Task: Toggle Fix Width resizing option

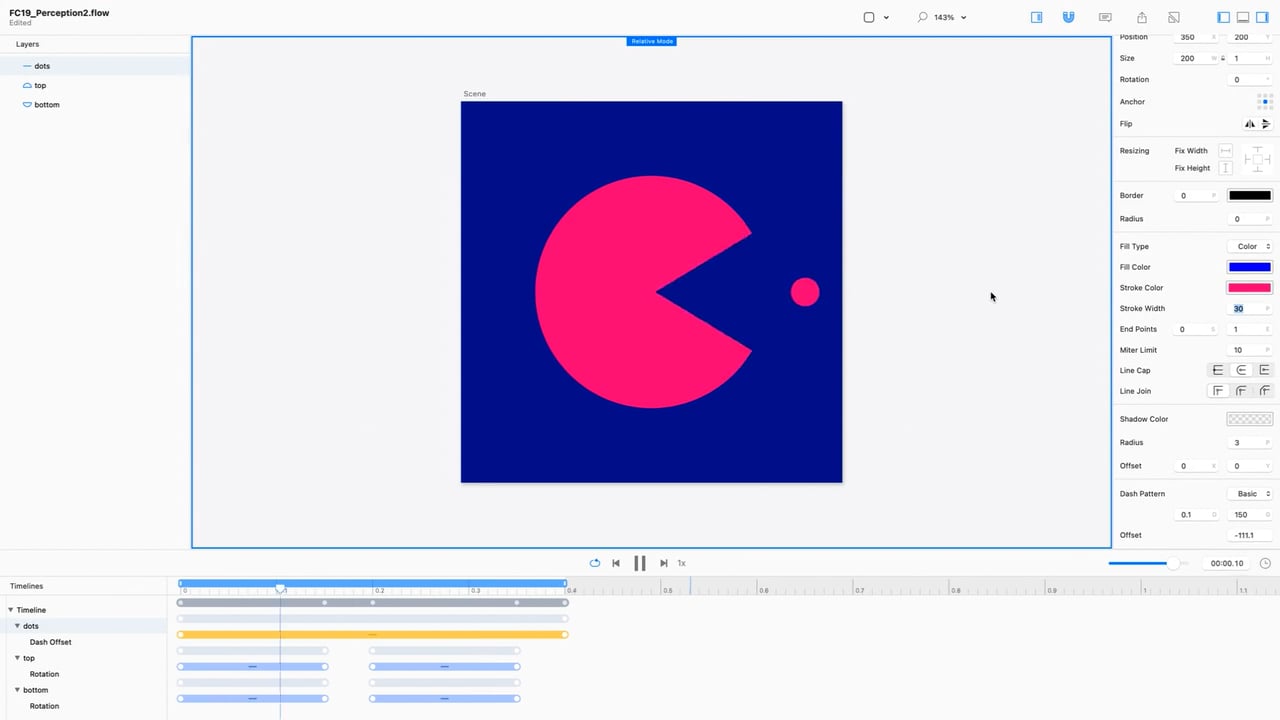Action: click(x=1225, y=150)
